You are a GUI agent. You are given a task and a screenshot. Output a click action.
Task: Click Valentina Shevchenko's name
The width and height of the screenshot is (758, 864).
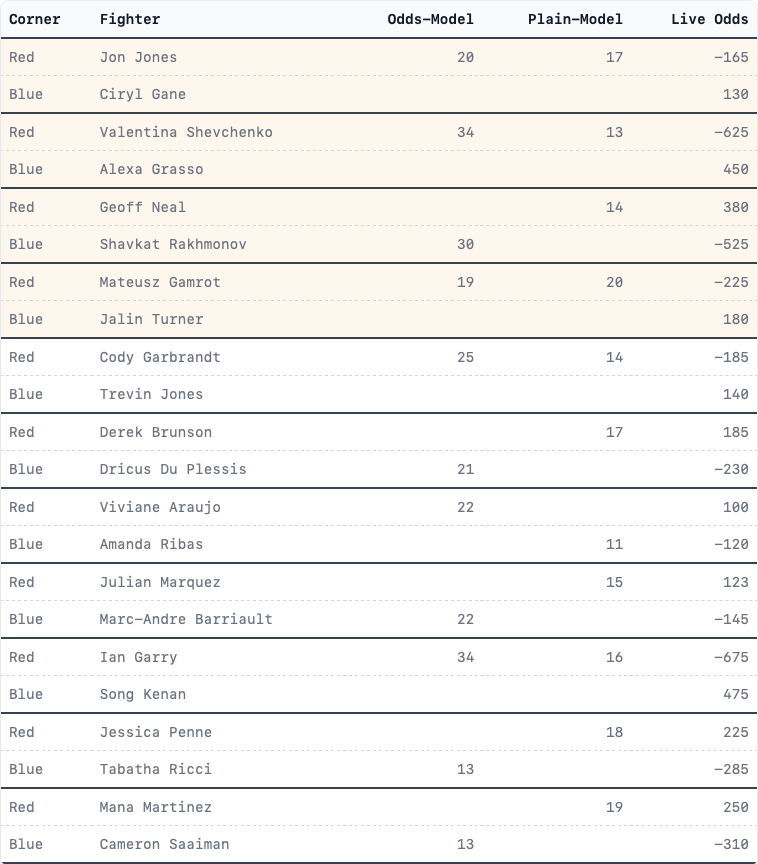(186, 132)
